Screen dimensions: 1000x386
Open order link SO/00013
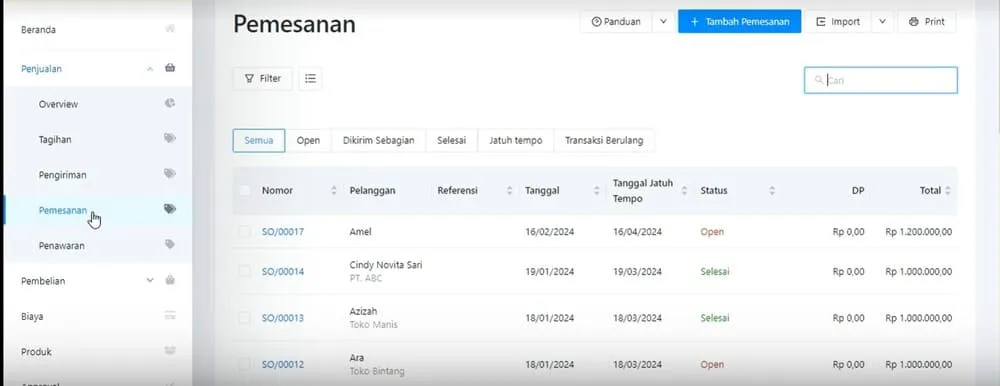pos(283,318)
